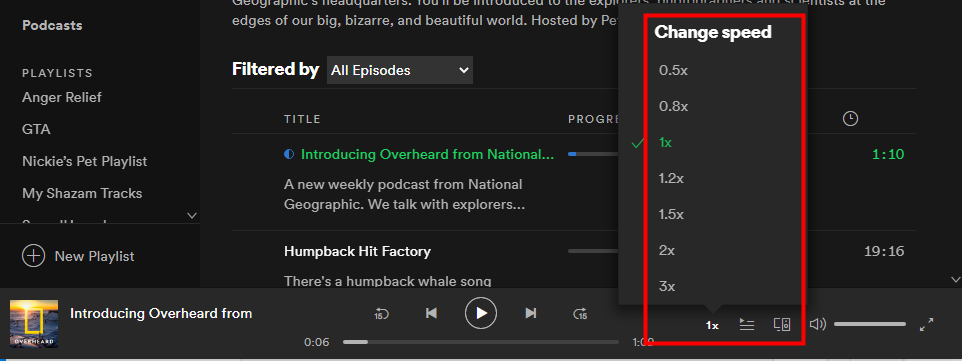Viewport: 962px width, 361px height.
Task: Open Nickie's Pet Playlist
Action: click(x=85, y=161)
